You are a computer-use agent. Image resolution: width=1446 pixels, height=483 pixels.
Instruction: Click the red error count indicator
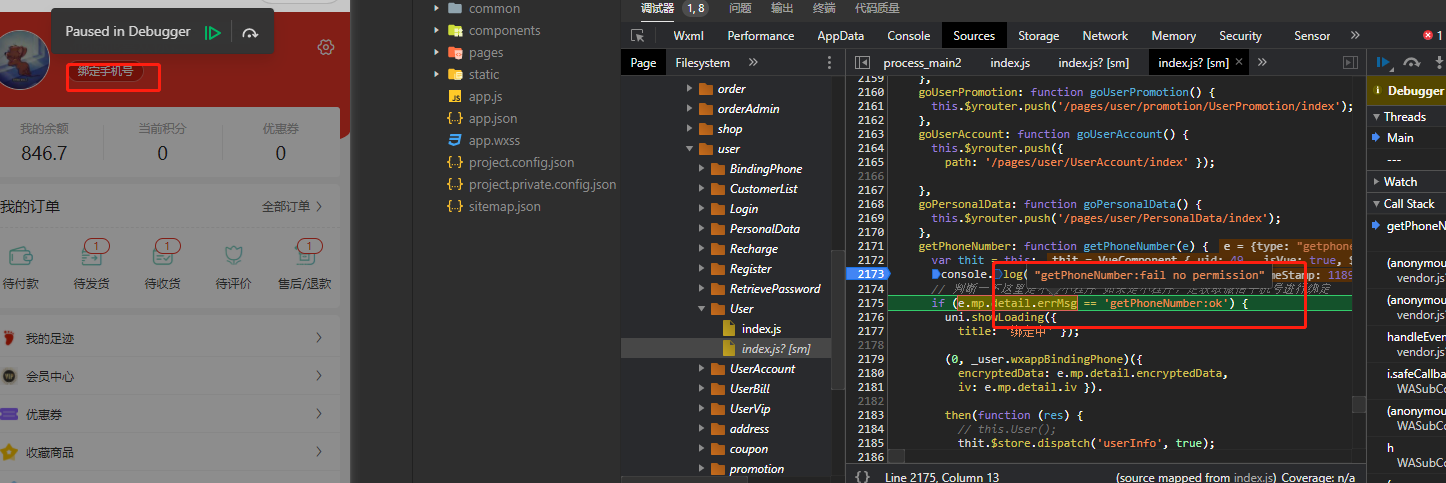[1432, 35]
